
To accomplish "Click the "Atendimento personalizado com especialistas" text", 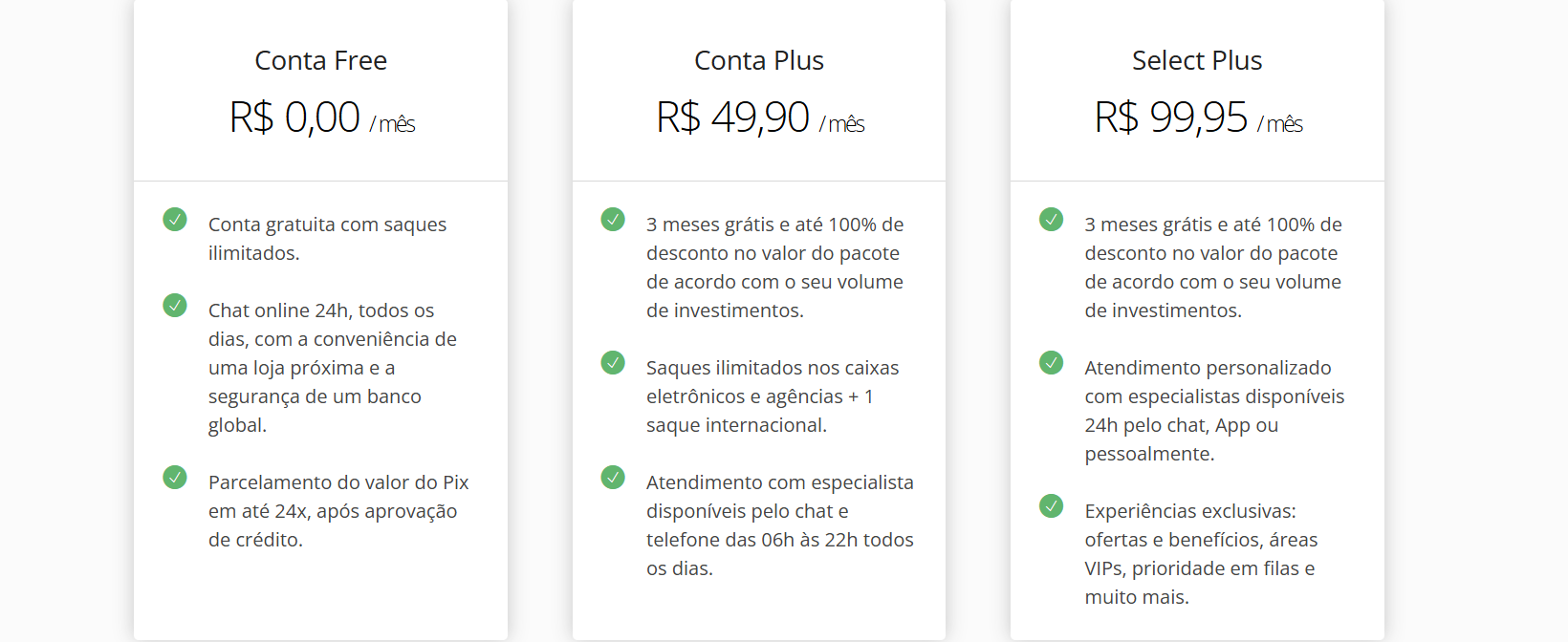I will [1214, 410].
